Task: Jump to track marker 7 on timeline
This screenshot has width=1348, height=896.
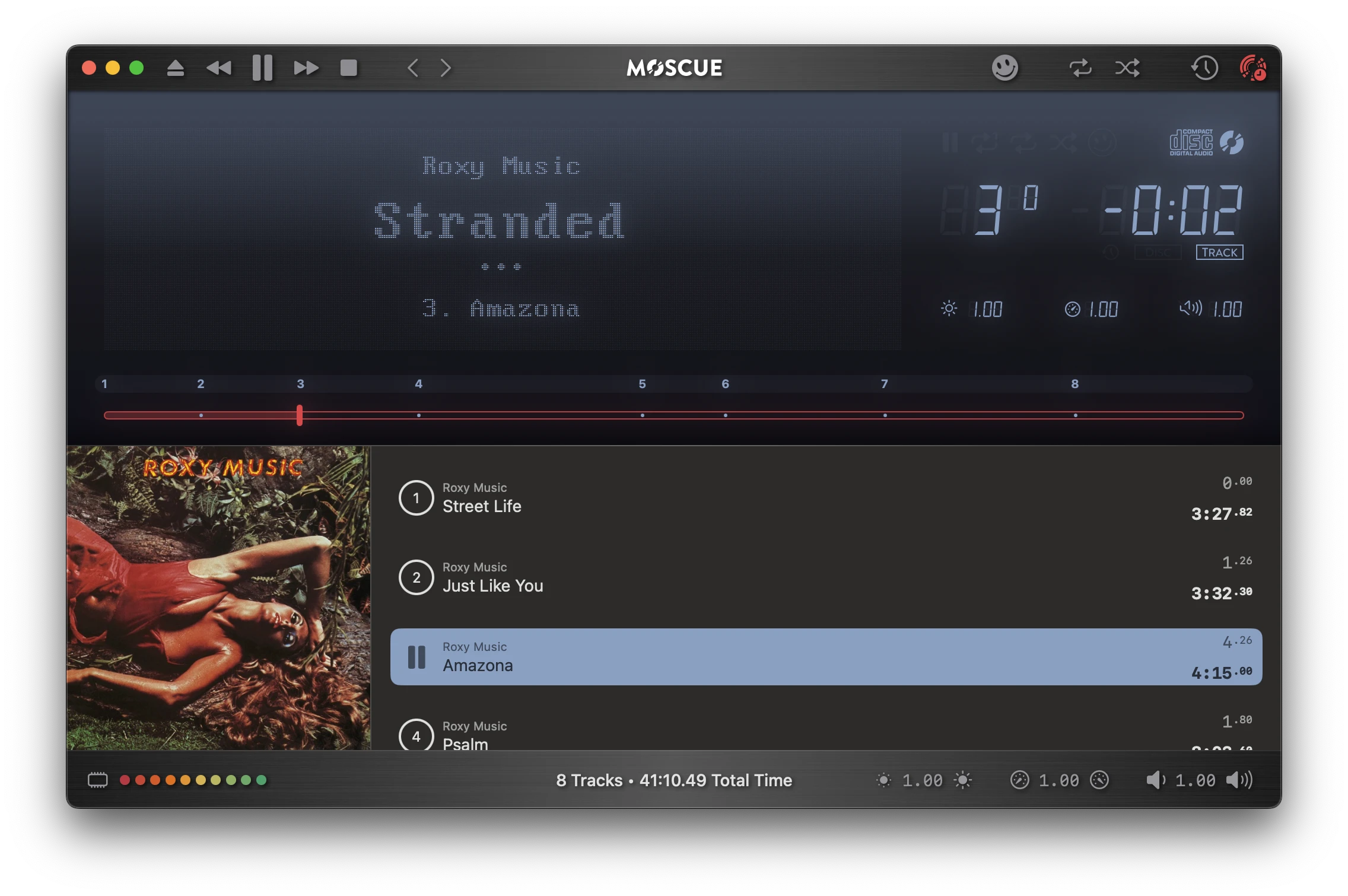Action: click(x=884, y=384)
